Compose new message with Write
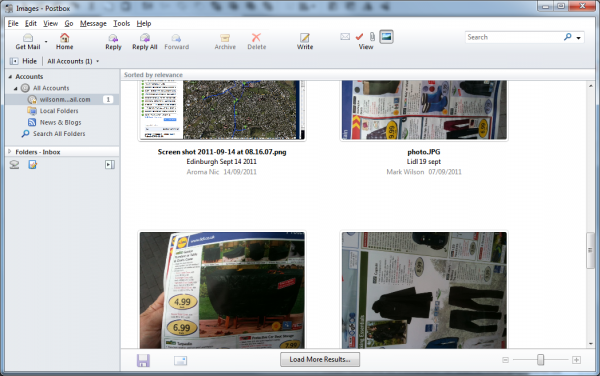The width and height of the screenshot is (600, 376). pos(305,41)
